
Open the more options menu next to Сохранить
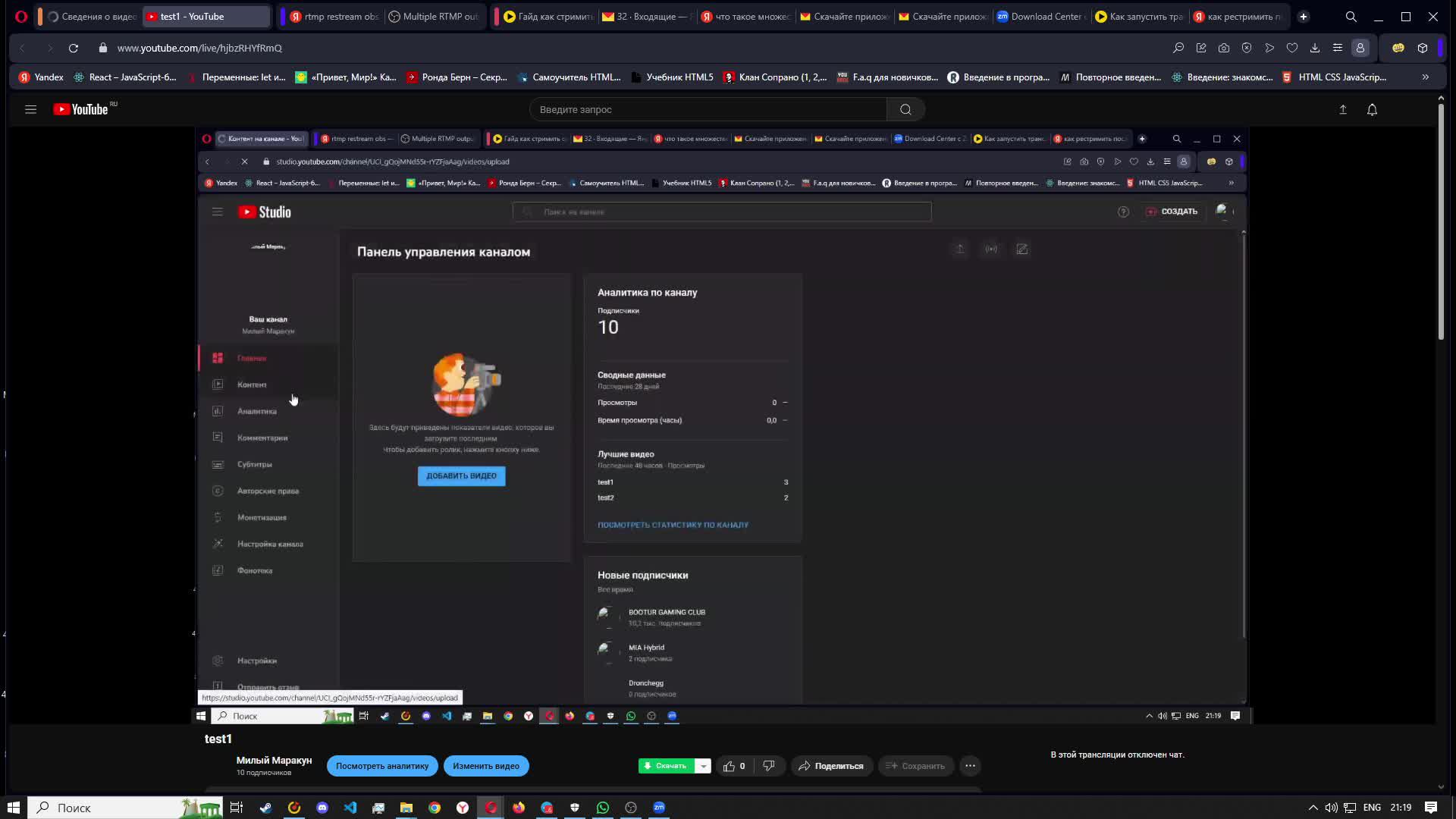970,766
